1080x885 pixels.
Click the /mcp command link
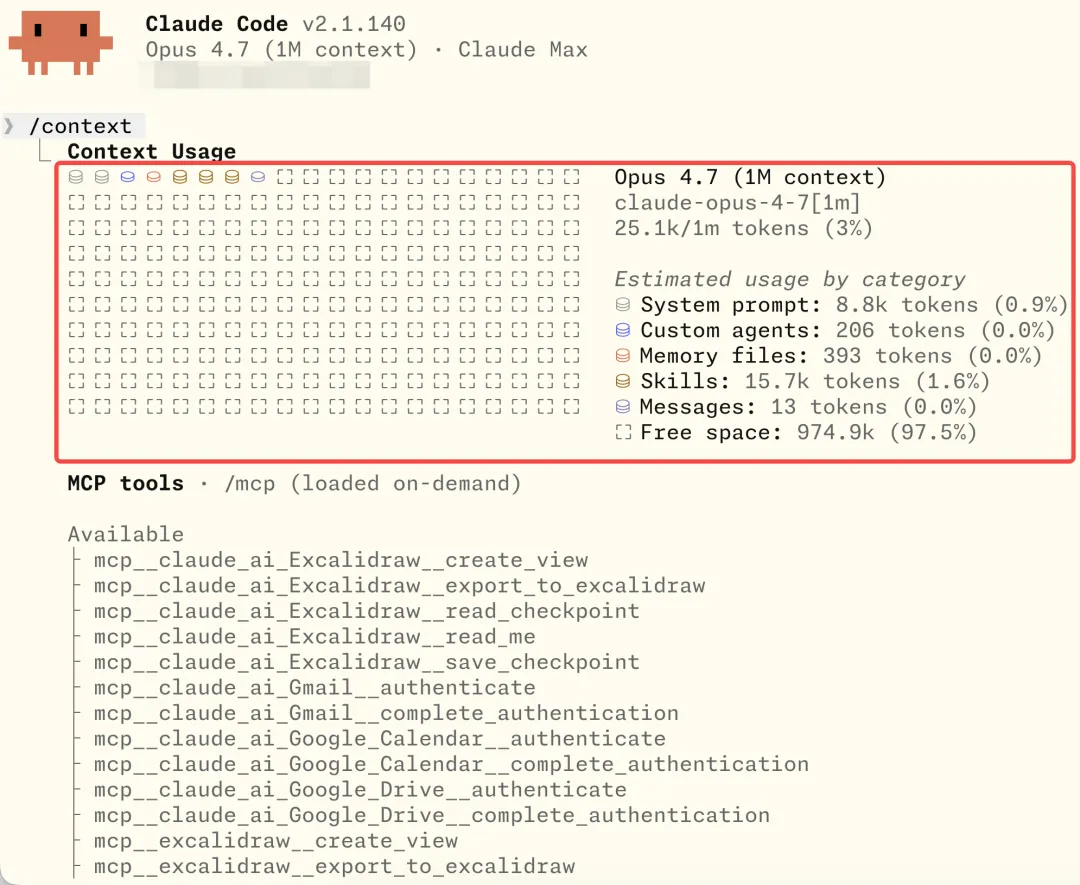click(250, 484)
